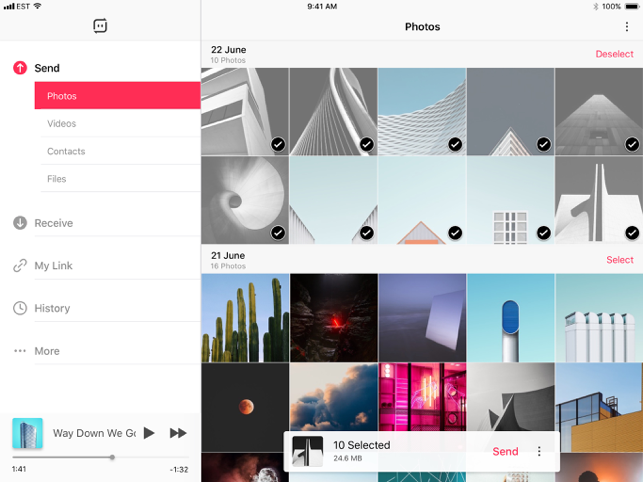
Task: Uncheck the curved white tower lines photo
Action: pos(367,144)
